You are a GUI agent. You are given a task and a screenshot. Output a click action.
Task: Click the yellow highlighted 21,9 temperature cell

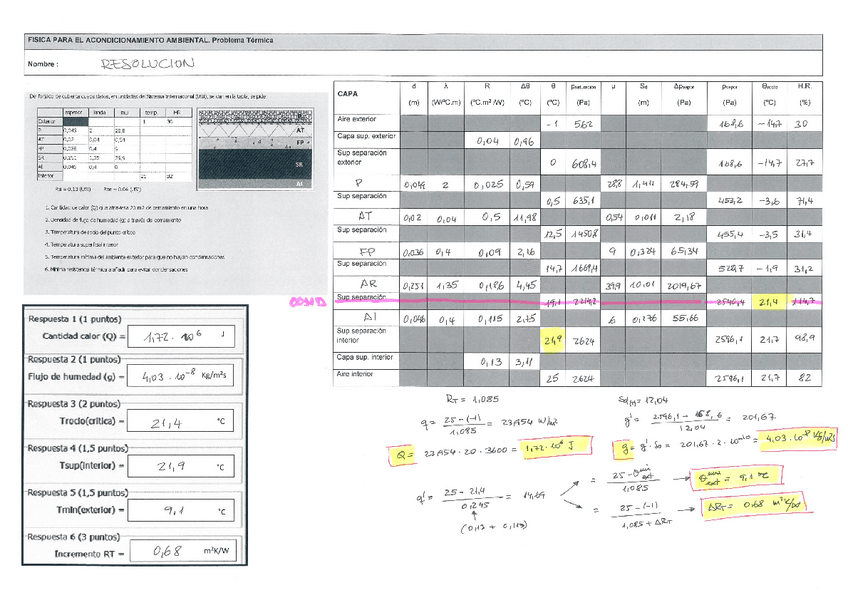554,340
